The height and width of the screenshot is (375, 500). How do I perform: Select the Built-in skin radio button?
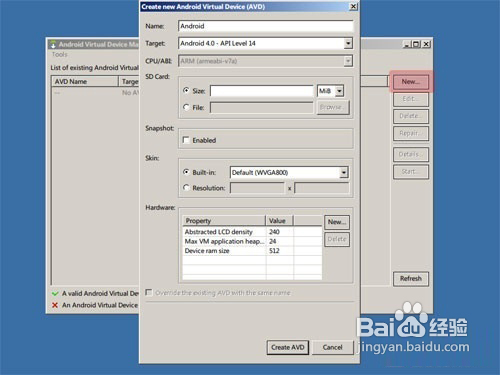(x=186, y=172)
